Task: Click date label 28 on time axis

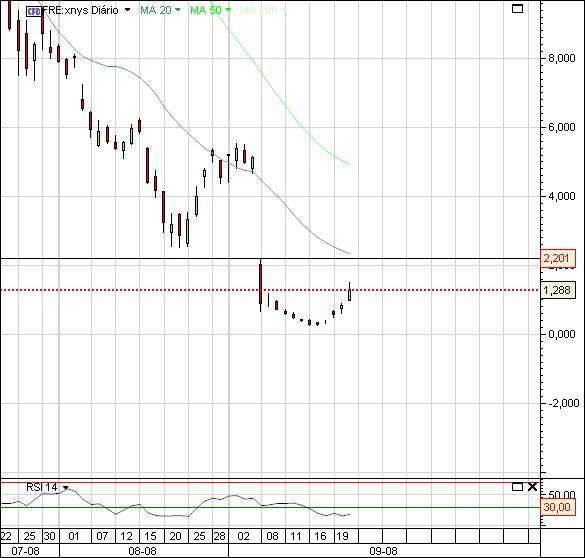Action: [219, 536]
